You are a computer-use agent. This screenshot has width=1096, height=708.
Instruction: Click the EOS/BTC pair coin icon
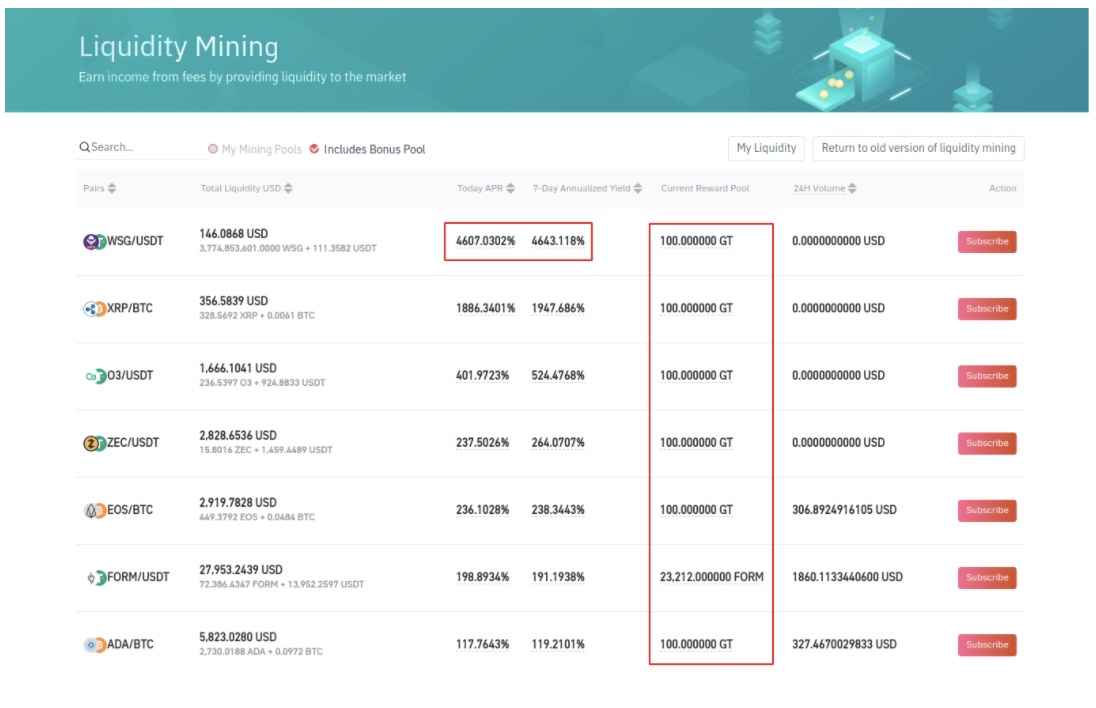(94, 510)
